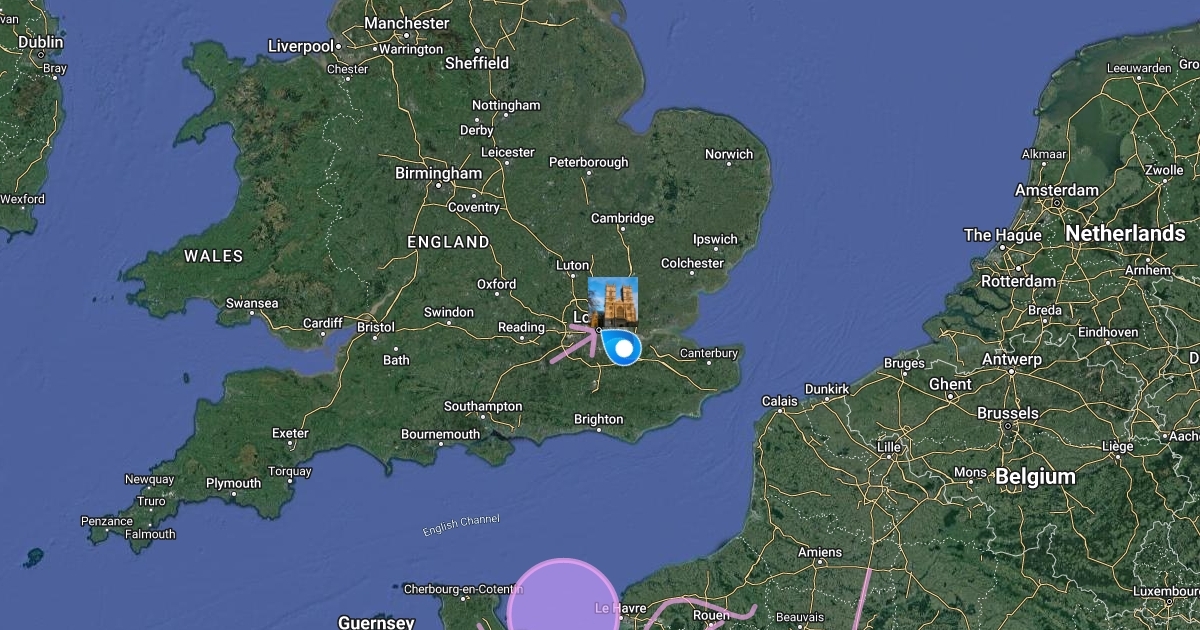This screenshot has width=1200, height=630.
Task: Click the Amsterdam city label
Action: [x=1056, y=190]
